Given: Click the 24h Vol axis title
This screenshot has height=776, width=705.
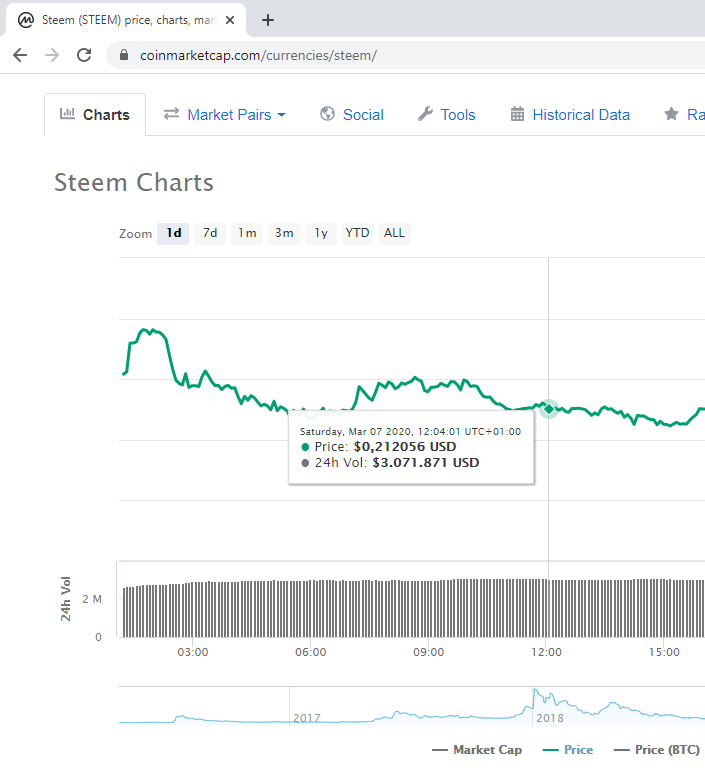Looking at the screenshot, I should point(66,598).
